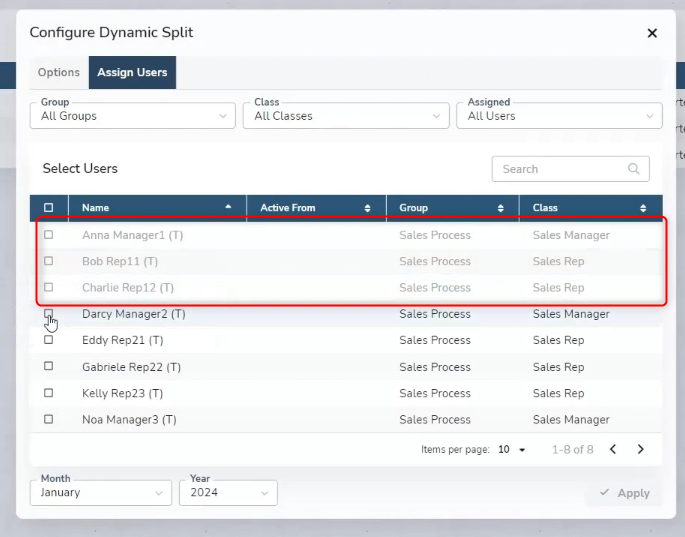Check the box for Anna Manager1 (T)
685x537 pixels.
click(x=48, y=235)
